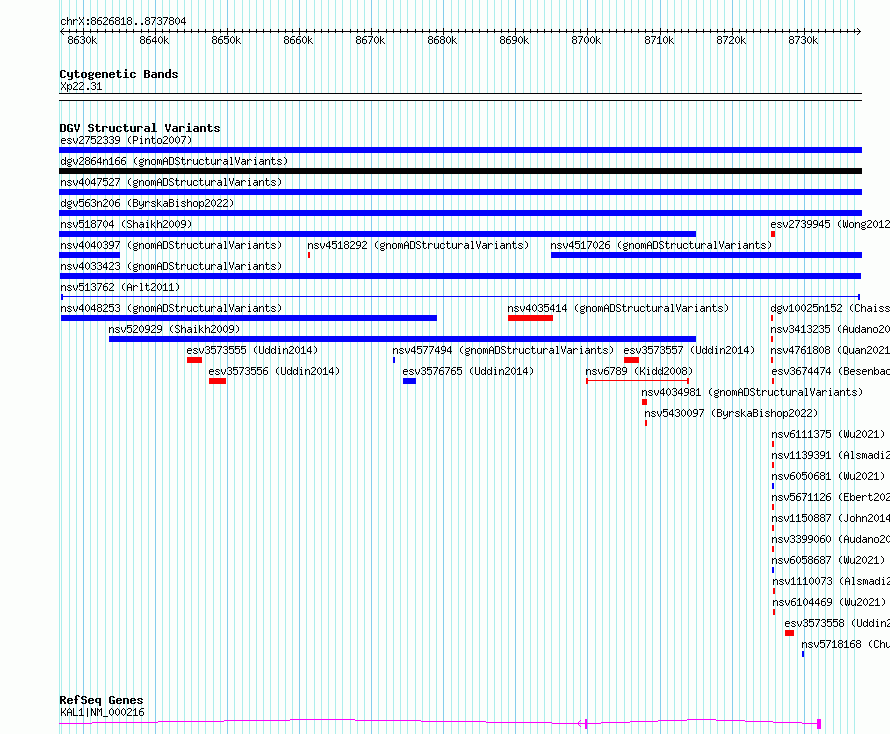Select the red esv3573558 variant bar
Screen dimensions: 890x734
click(x=790, y=633)
